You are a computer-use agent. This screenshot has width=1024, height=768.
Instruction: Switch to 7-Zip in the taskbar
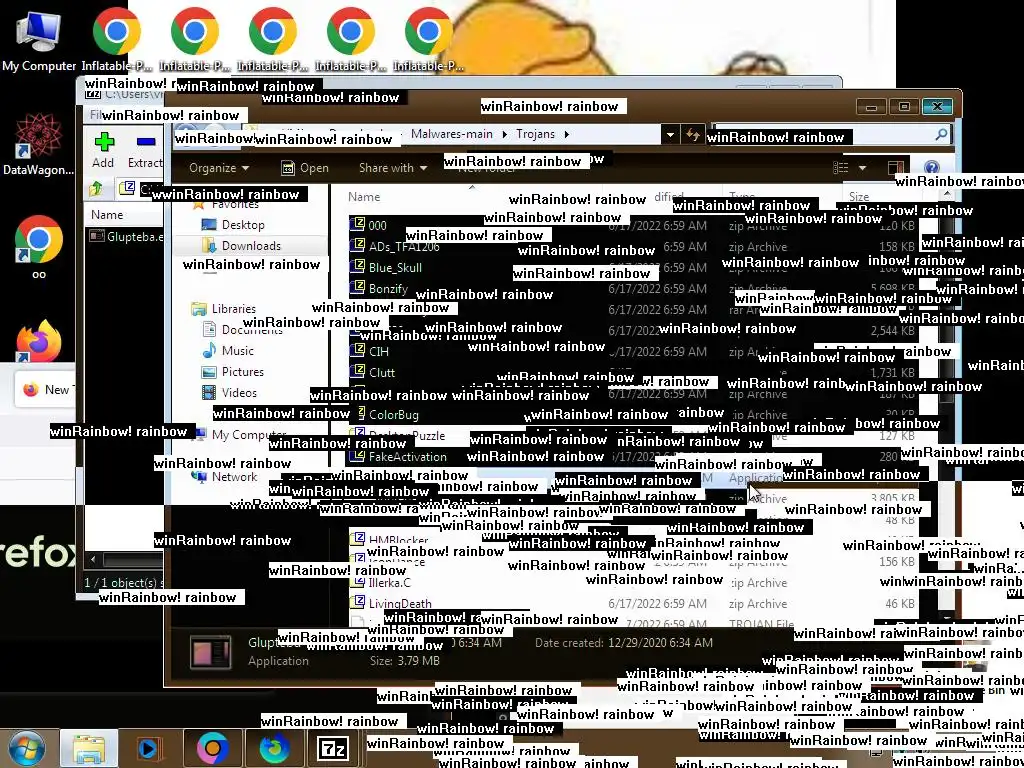332,748
